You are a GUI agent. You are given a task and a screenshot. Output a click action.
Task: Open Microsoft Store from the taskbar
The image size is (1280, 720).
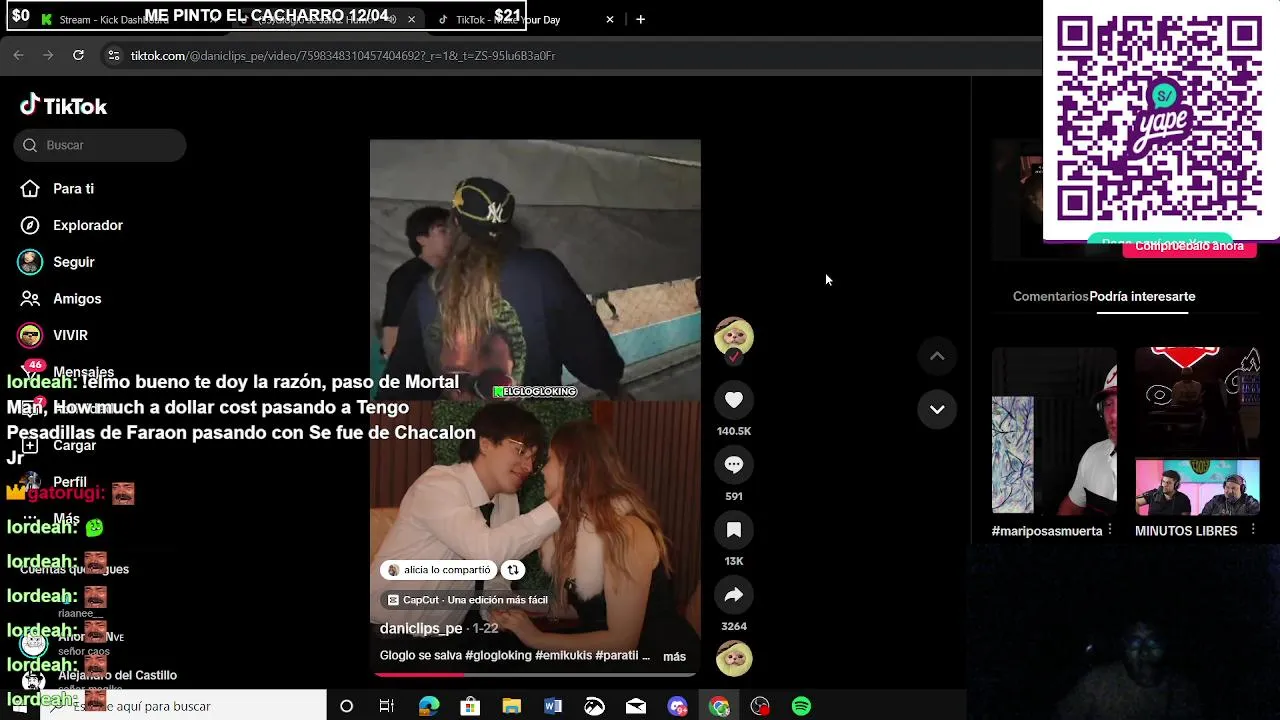coord(470,707)
